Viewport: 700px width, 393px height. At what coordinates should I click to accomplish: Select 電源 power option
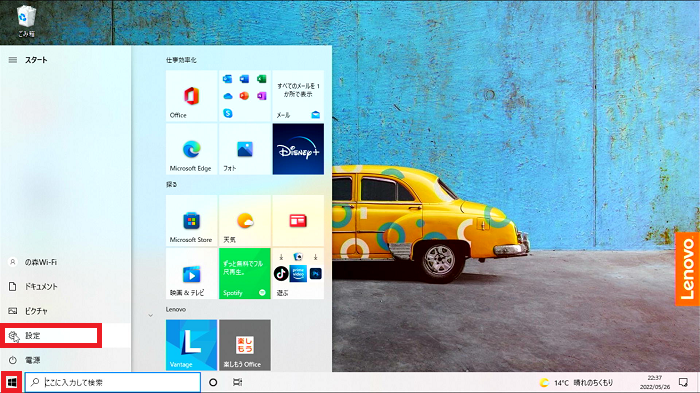click(65, 360)
